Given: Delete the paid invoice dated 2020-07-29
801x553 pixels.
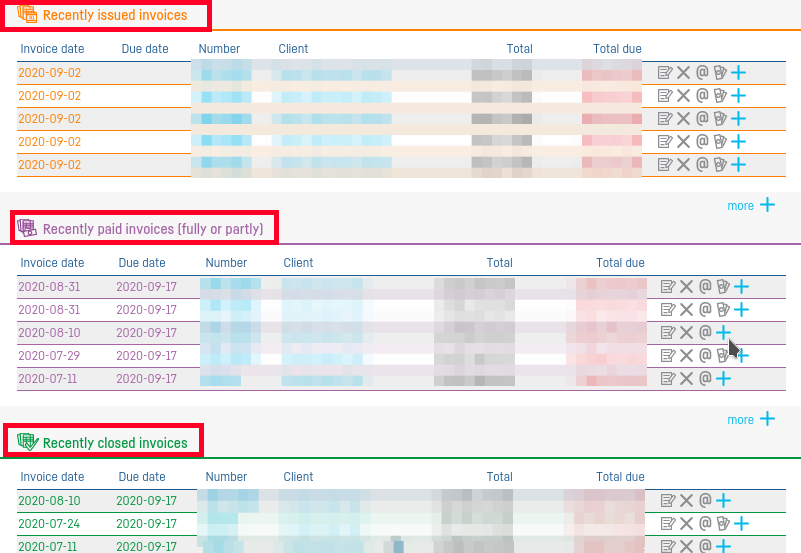Looking at the screenshot, I should 687,356.
